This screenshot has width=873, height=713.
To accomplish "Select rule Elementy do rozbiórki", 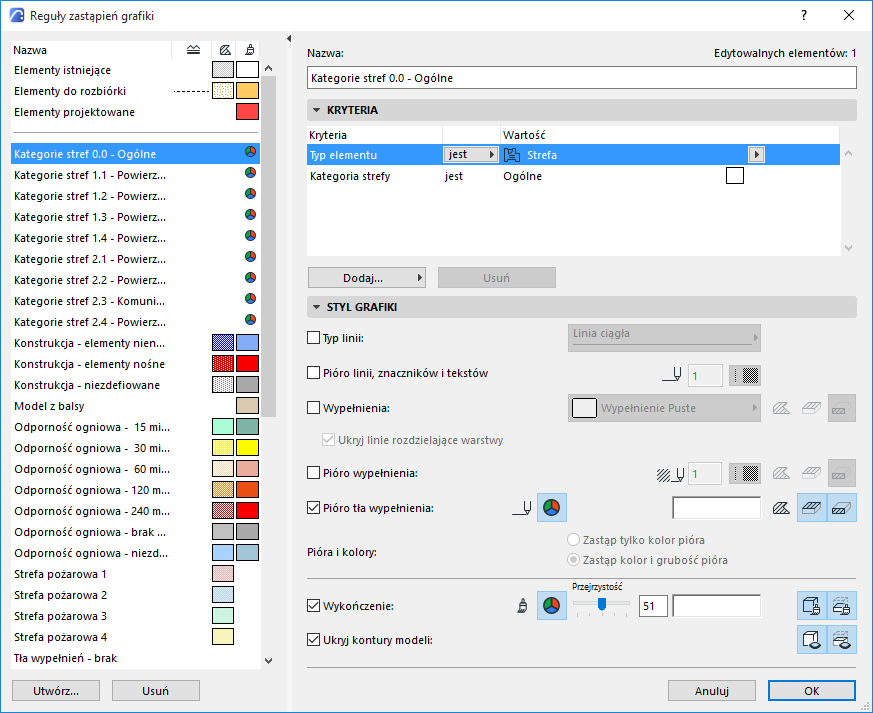I will [135, 91].
